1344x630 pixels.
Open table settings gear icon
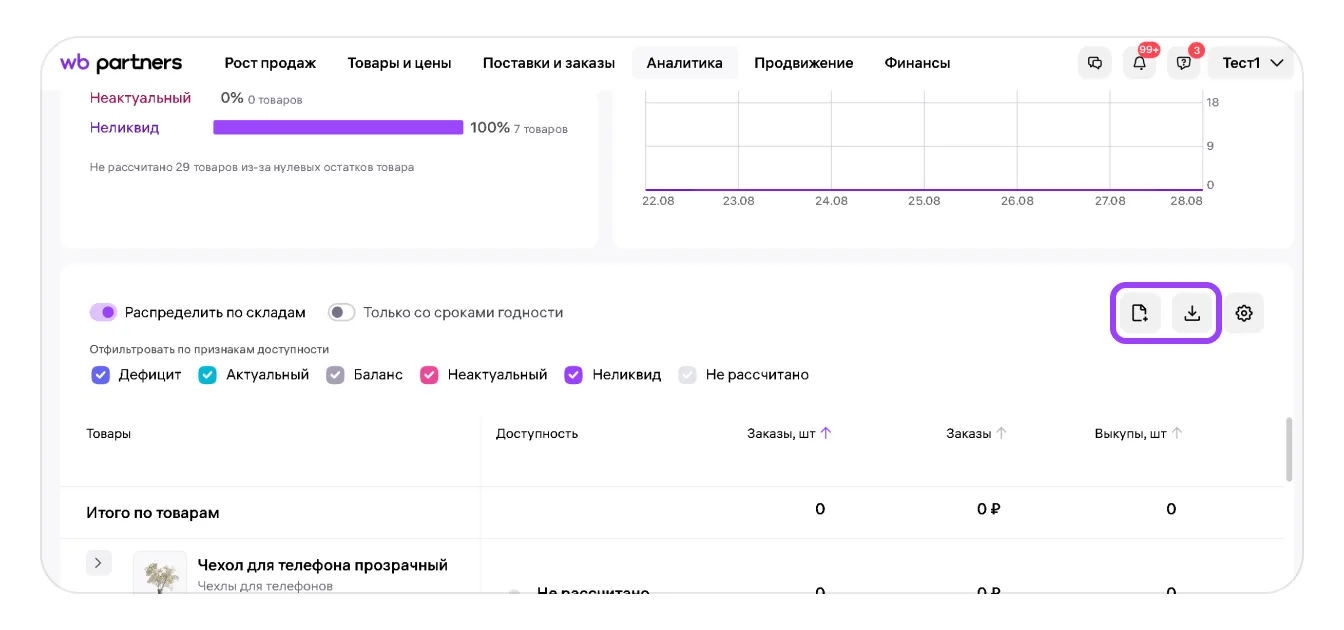tap(1244, 313)
